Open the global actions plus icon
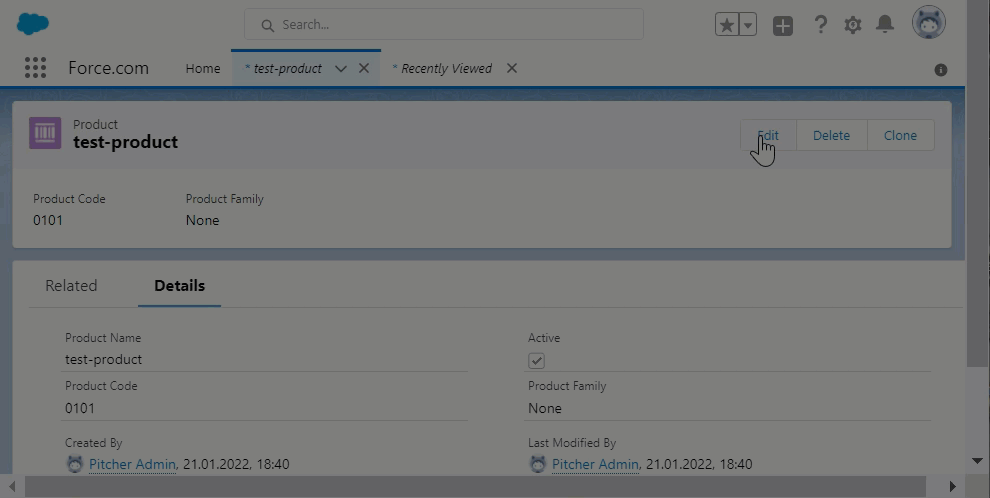The image size is (990, 498). [783, 26]
